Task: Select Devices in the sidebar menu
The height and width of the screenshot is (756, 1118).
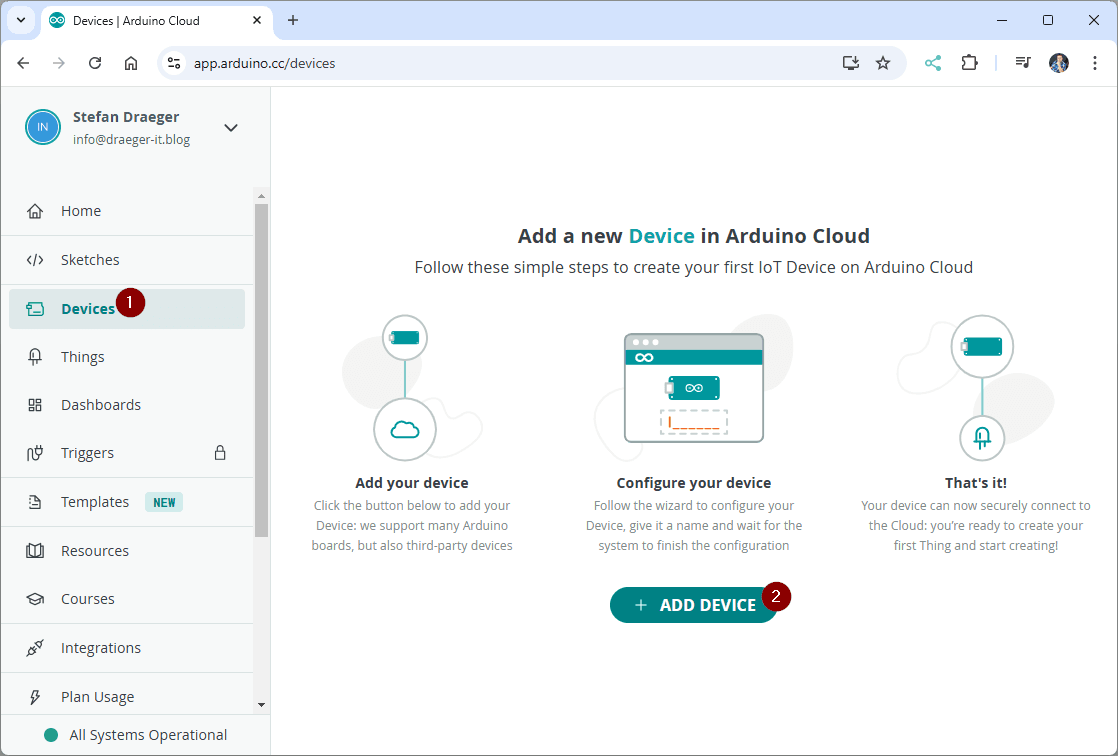Action: tap(88, 309)
